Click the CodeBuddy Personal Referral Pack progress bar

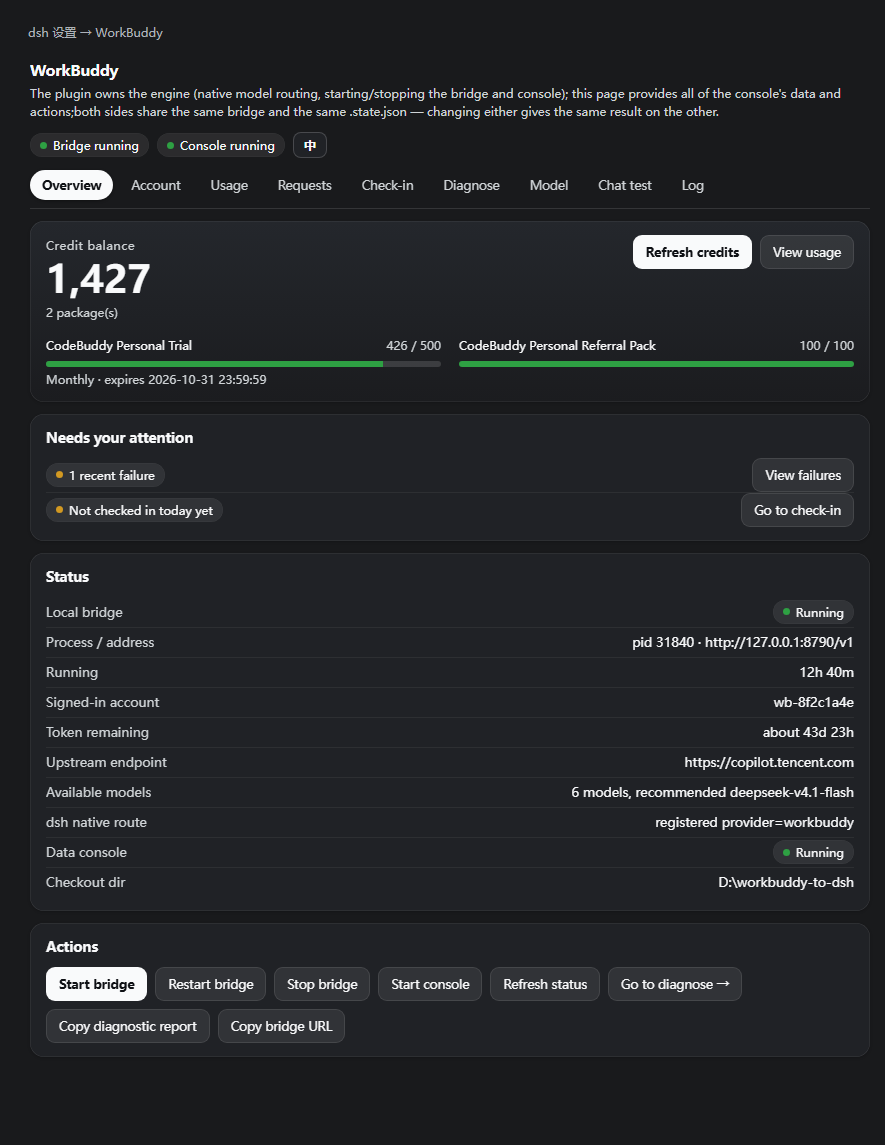(x=656, y=364)
